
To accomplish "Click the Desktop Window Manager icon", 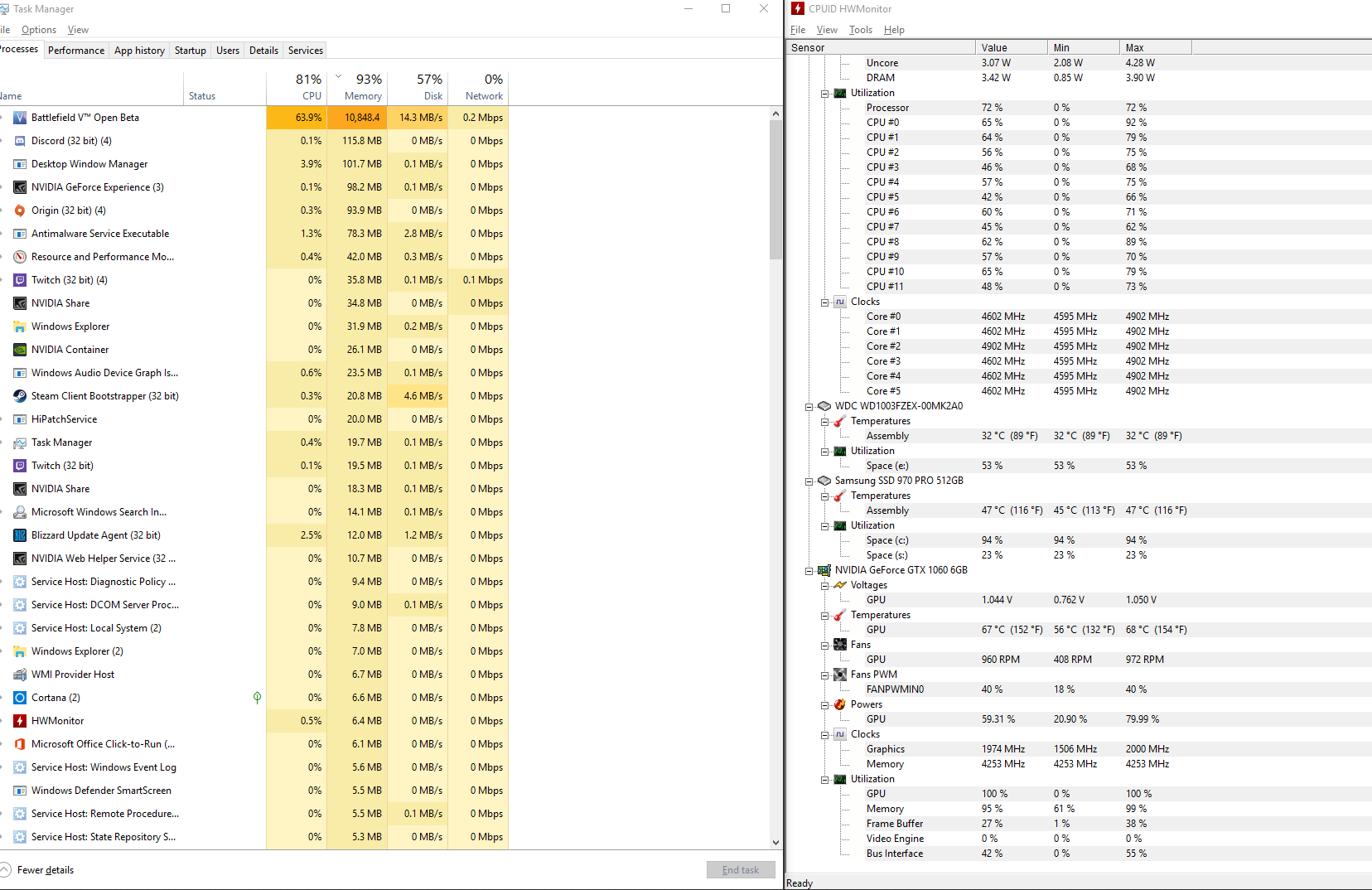I will (20, 164).
